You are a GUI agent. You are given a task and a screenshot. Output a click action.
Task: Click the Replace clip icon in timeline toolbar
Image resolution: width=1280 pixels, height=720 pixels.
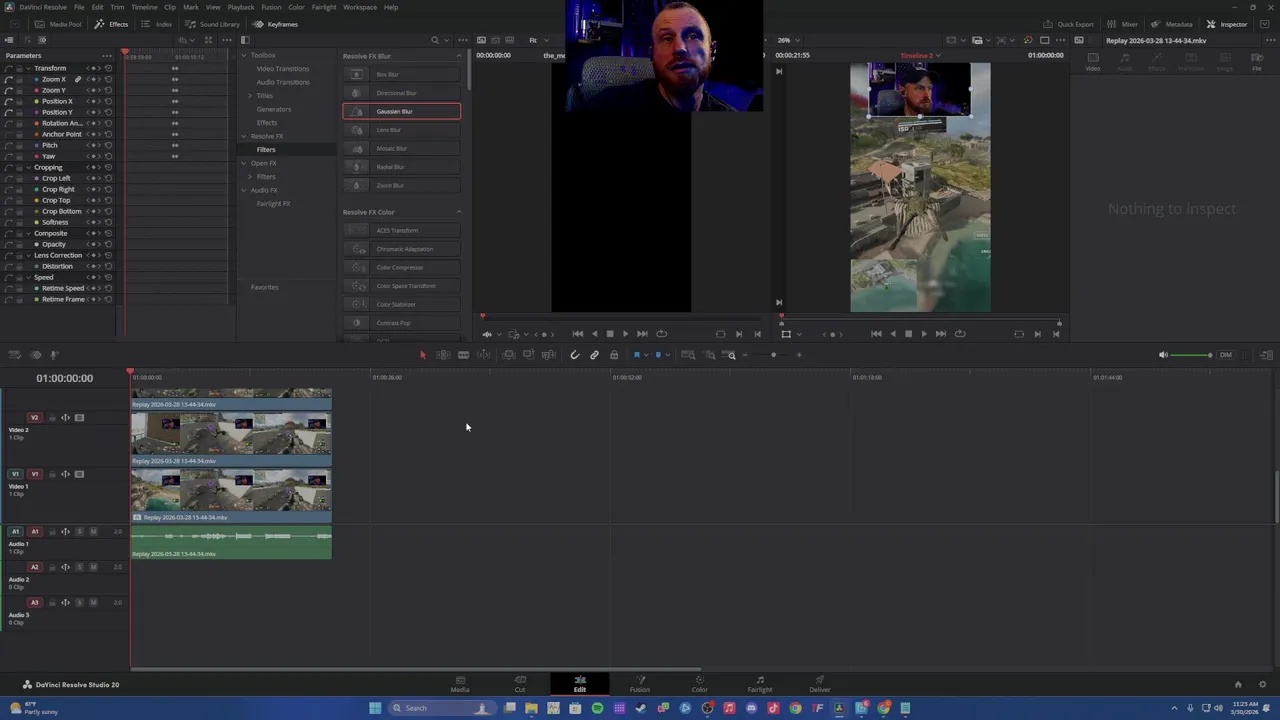(548, 355)
